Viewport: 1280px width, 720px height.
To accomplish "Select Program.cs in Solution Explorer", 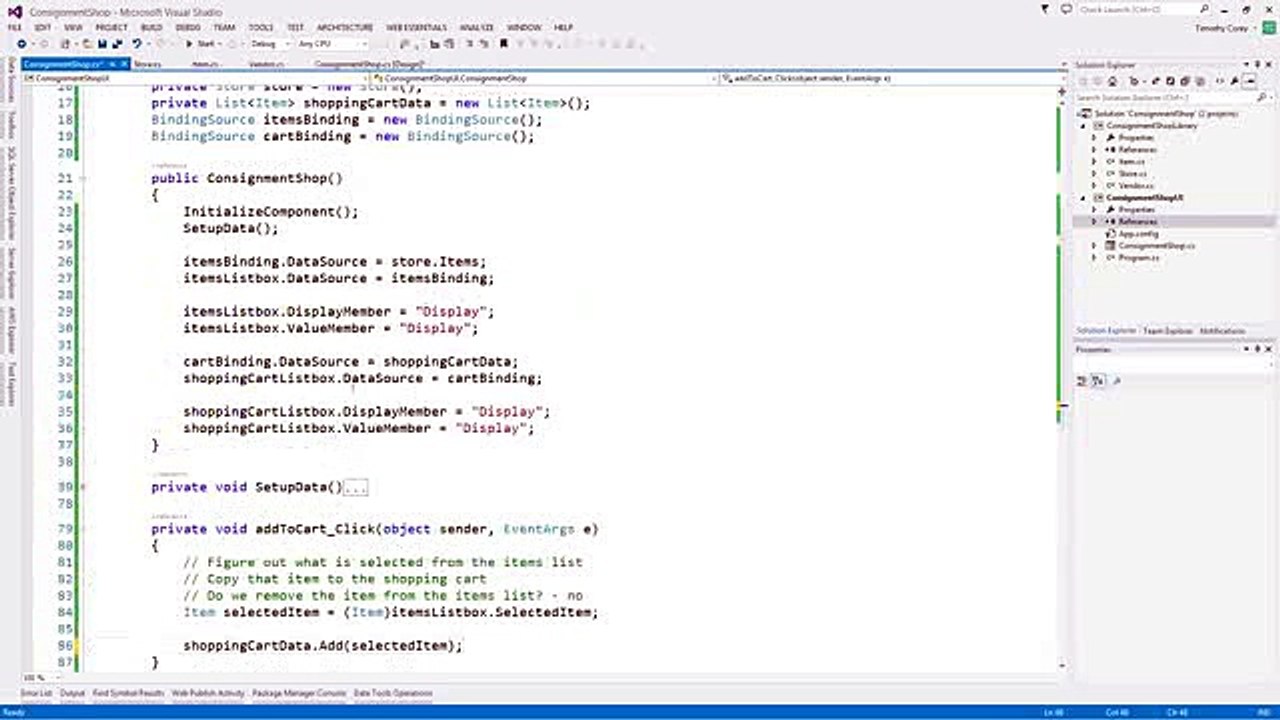I will (1138, 258).
